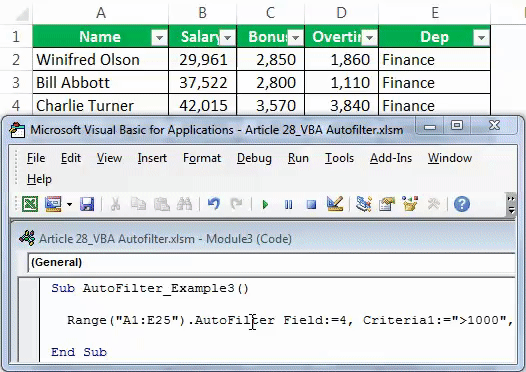Open the Window menu
Screen dimensions: 526x372
point(450,158)
